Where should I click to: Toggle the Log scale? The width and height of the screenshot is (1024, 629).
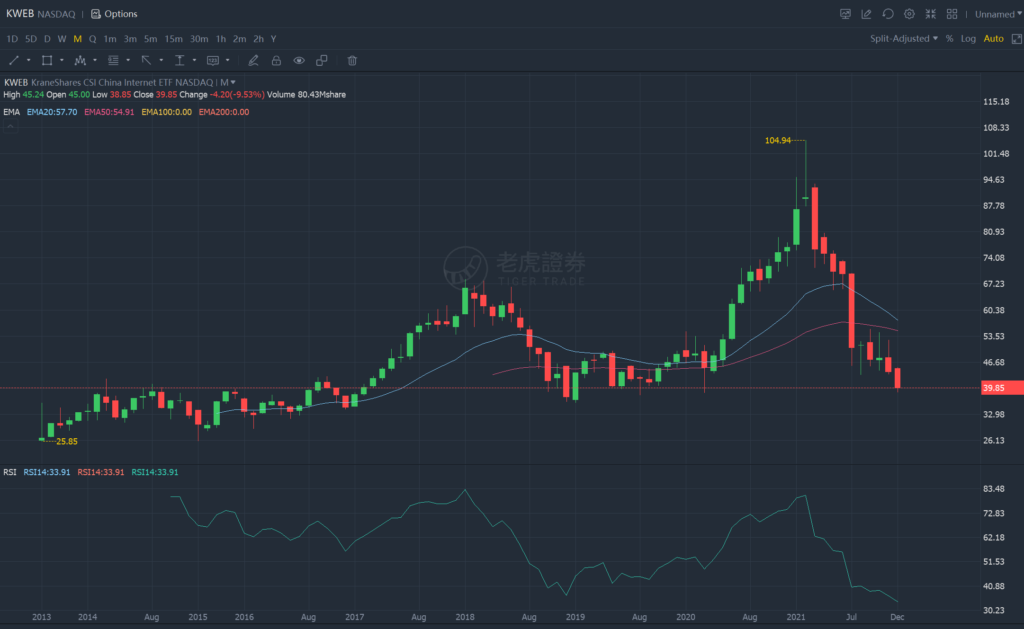pyautogui.click(x=968, y=39)
